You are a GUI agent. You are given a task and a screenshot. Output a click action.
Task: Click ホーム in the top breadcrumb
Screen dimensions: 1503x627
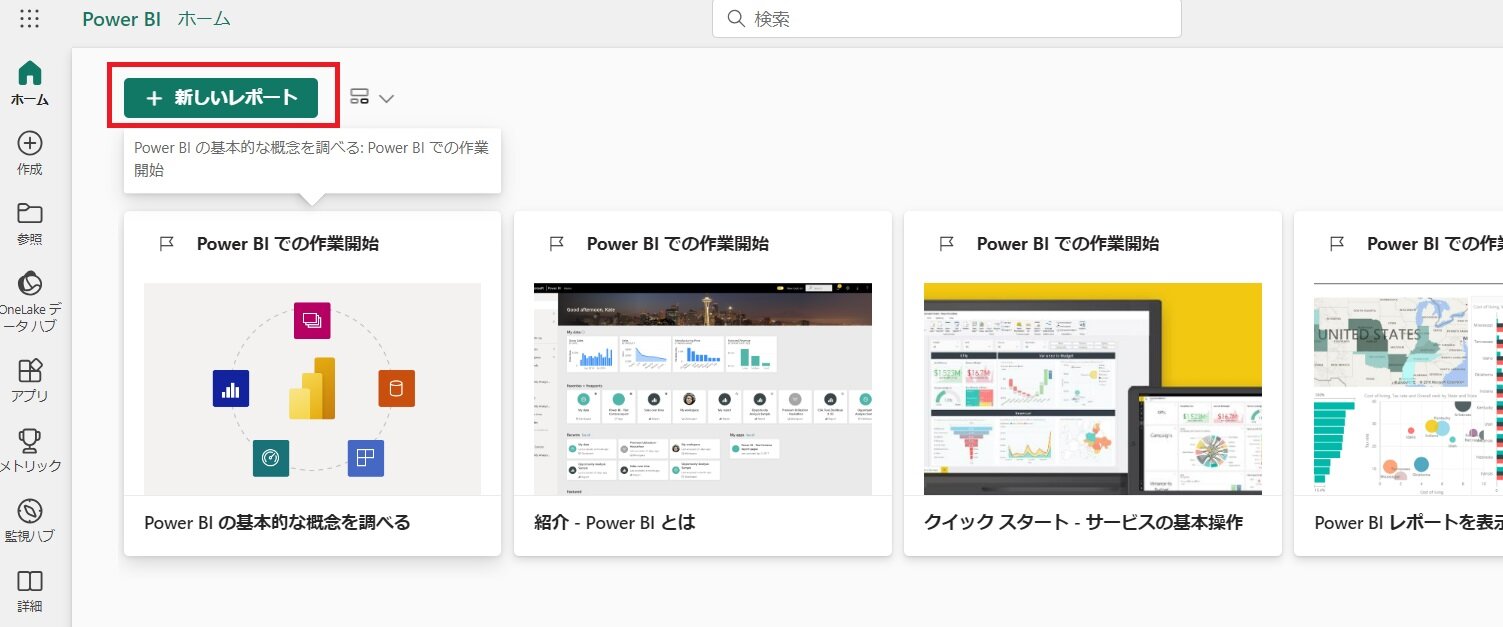tap(204, 18)
